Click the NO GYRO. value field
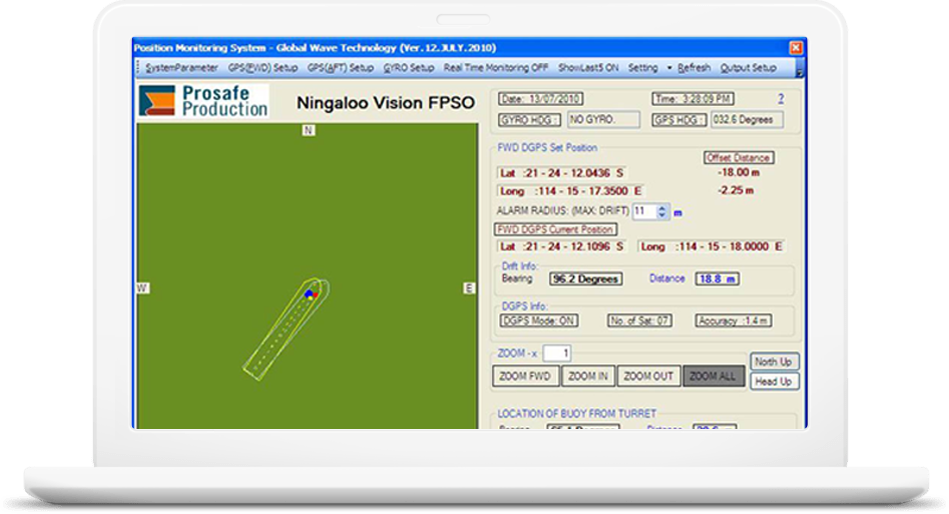 (x=603, y=120)
